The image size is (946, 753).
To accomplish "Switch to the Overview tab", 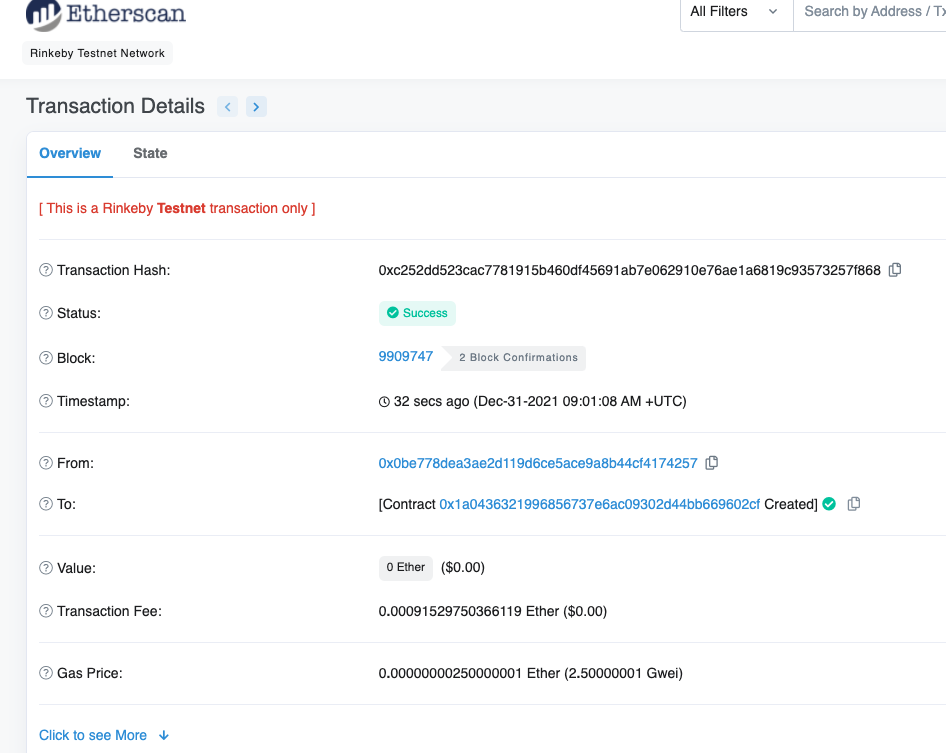I will (x=70, y=153).
